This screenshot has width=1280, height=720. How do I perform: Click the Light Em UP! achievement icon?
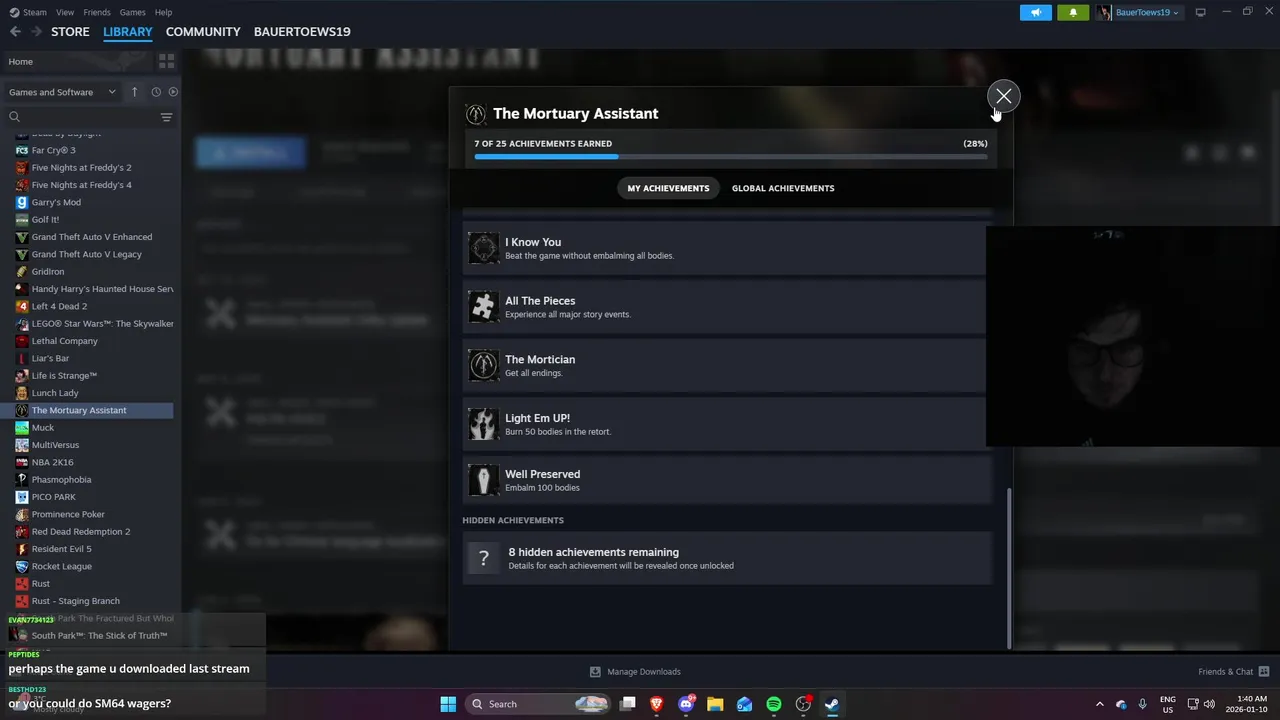point(484,424)
